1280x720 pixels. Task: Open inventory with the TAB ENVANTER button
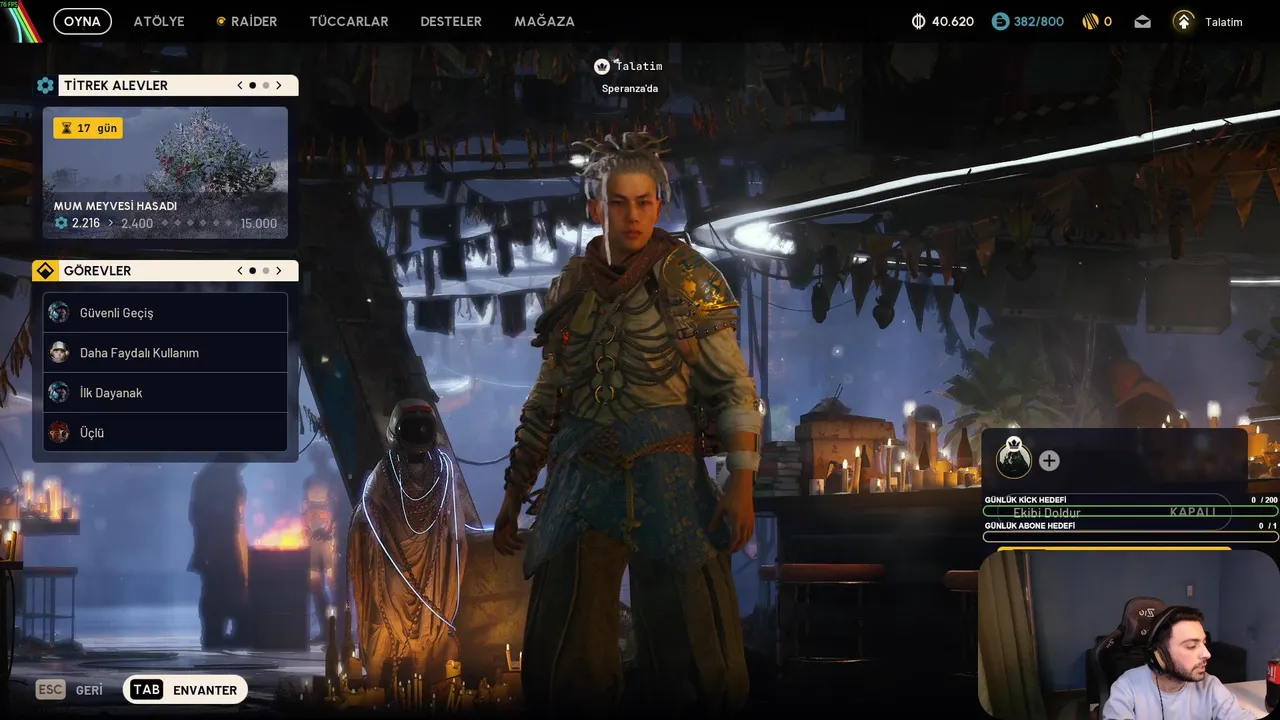pos(185,690)
